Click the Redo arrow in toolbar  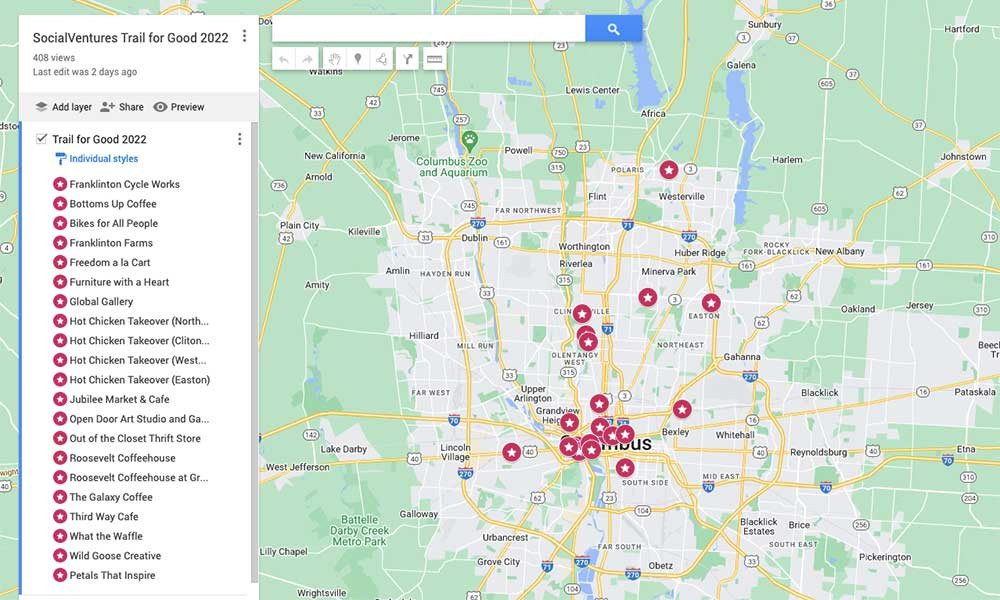[x=307, y=59]
